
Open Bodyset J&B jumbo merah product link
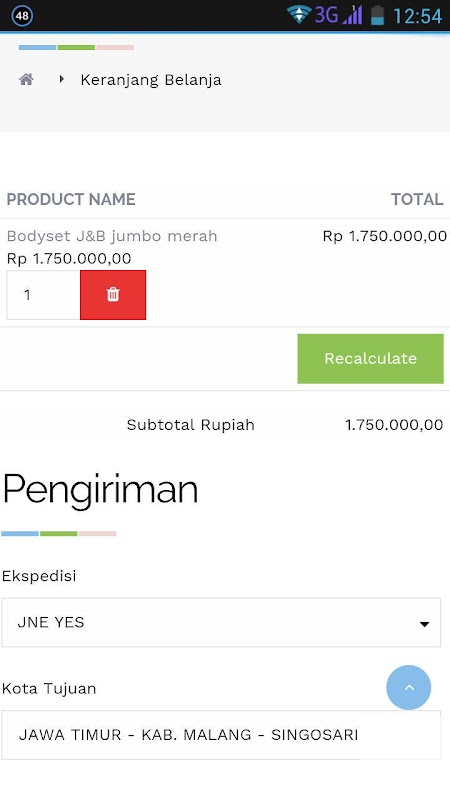click(x=112, y=236)
